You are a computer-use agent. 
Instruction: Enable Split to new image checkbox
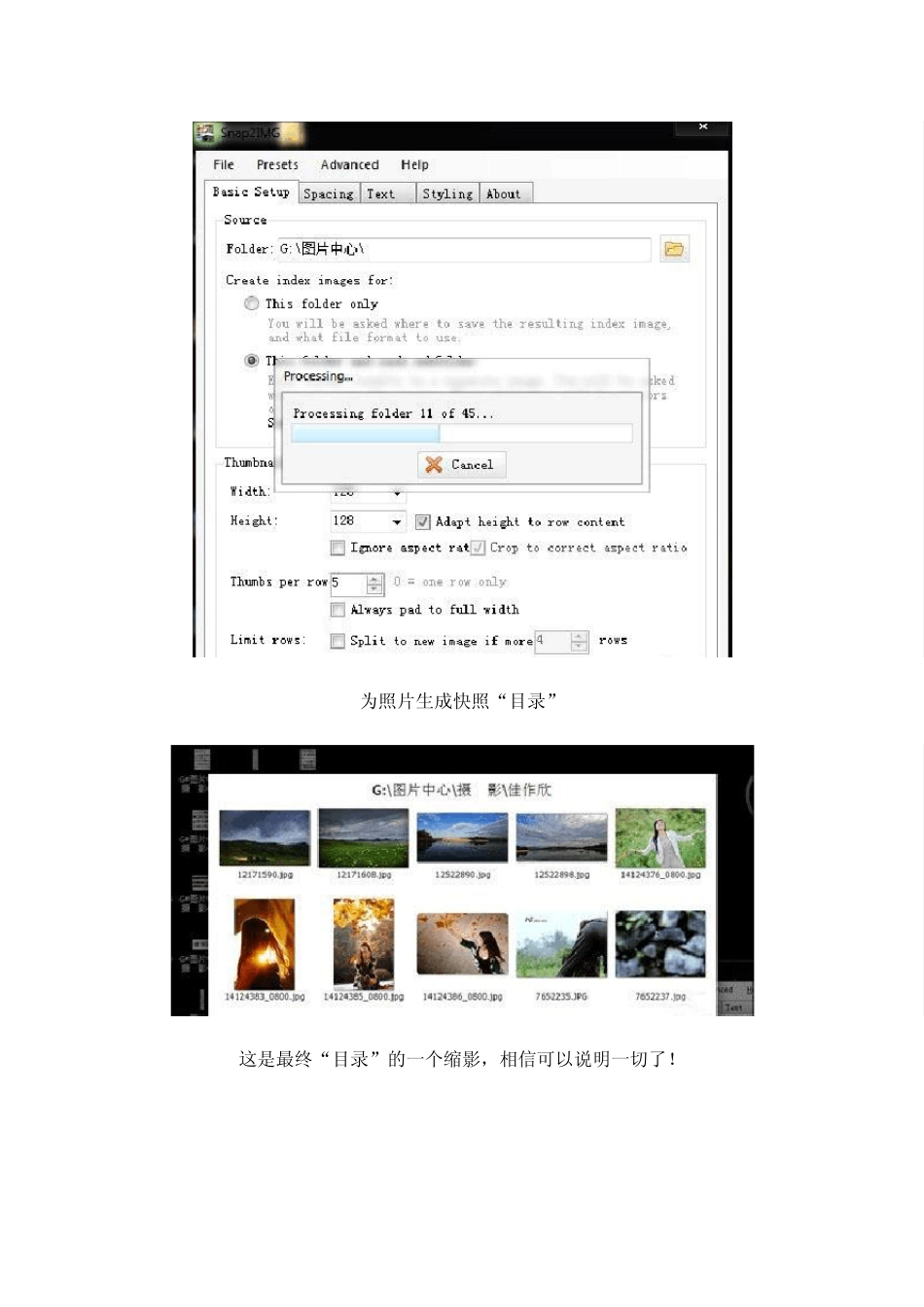338,641
